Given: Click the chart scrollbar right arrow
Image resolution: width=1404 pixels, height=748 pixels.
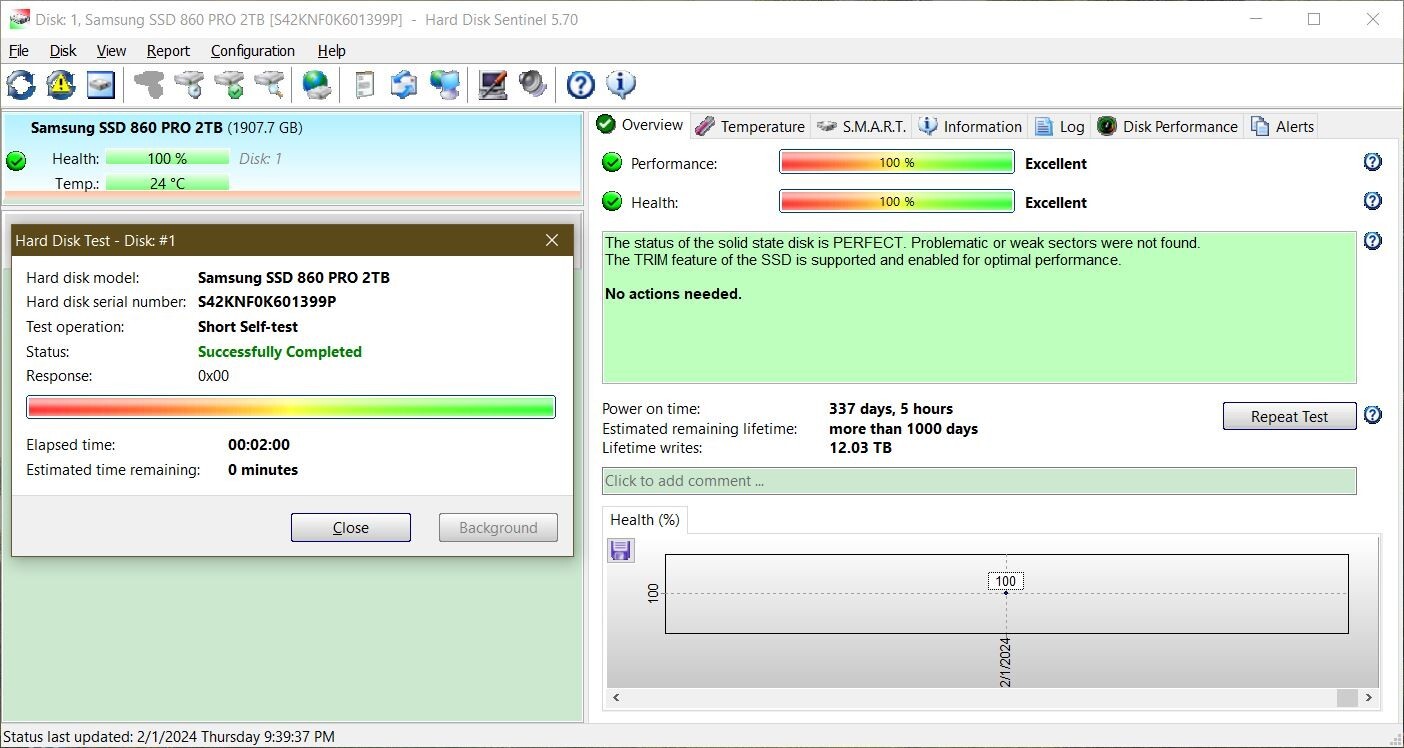Looking at the screenshot, I should [1368, 698].
